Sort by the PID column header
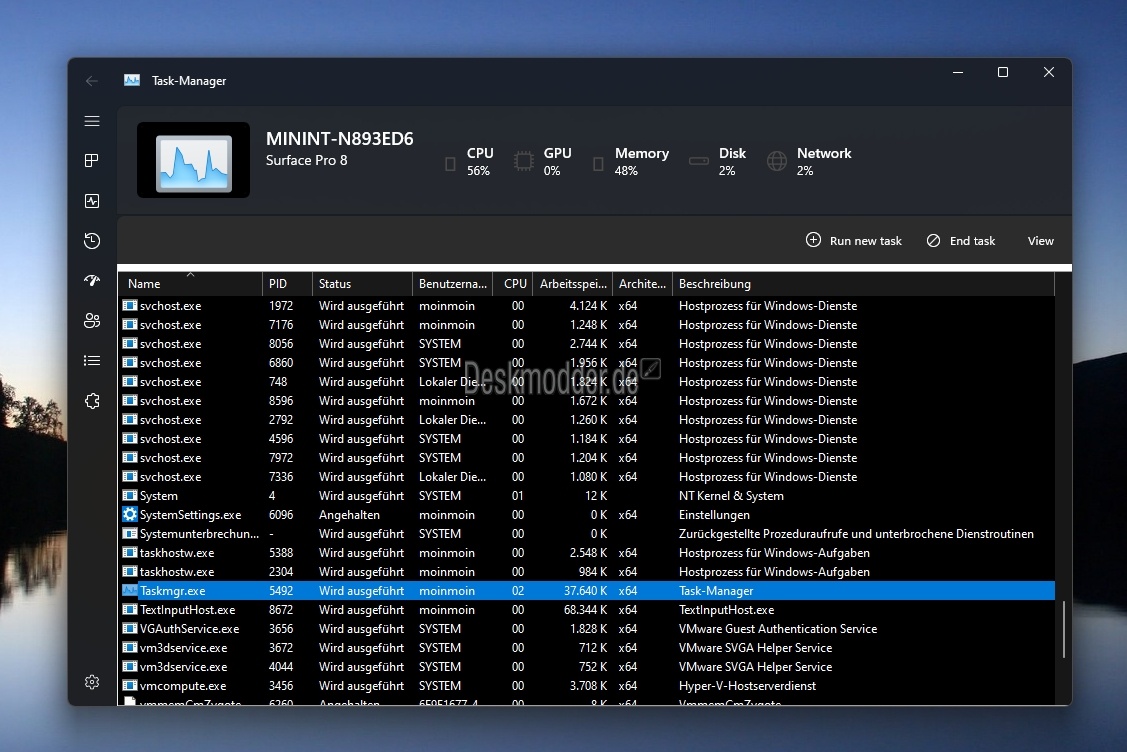 point(288,284)
